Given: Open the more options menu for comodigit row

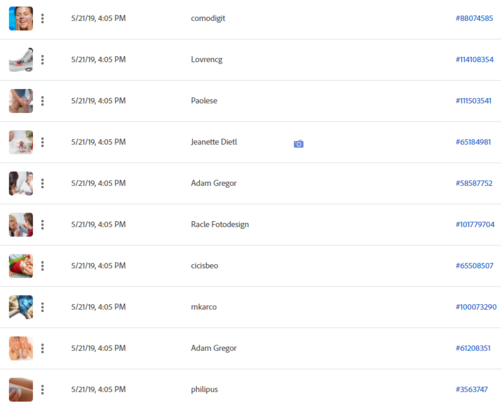Looking at the screenshot, I should 42,18.
